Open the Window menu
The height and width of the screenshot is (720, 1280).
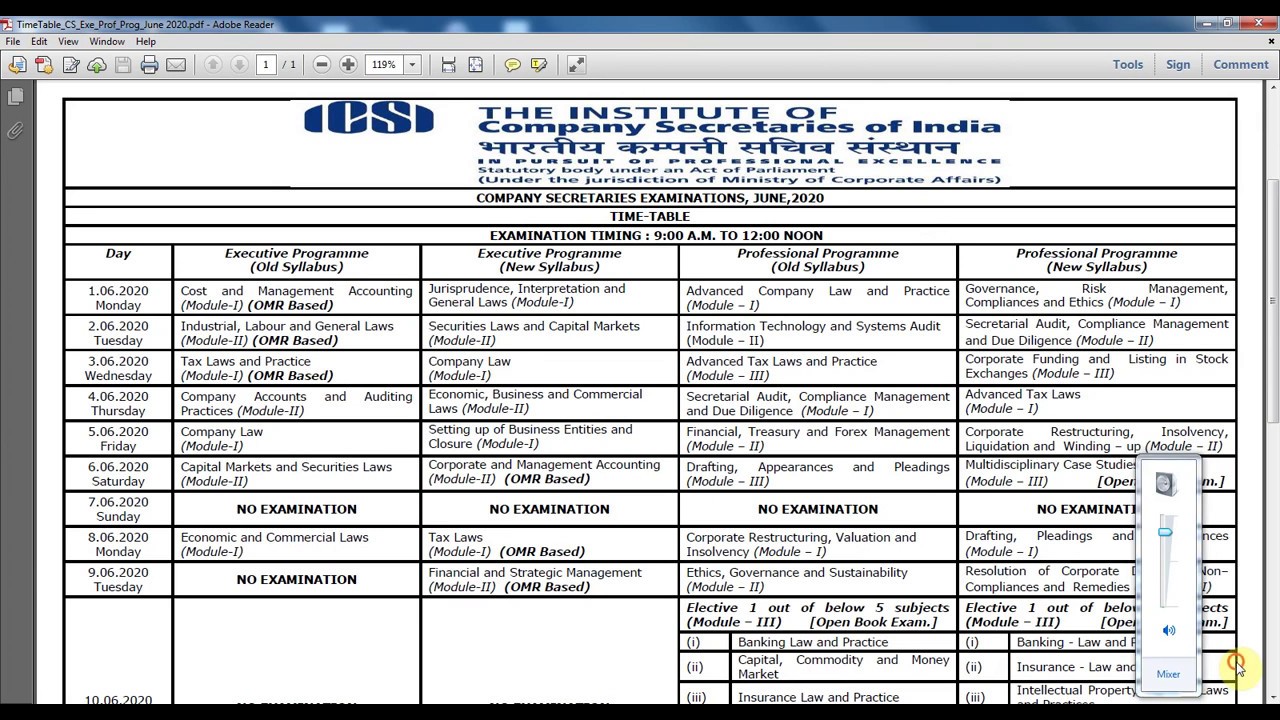(x=107, y=42)
